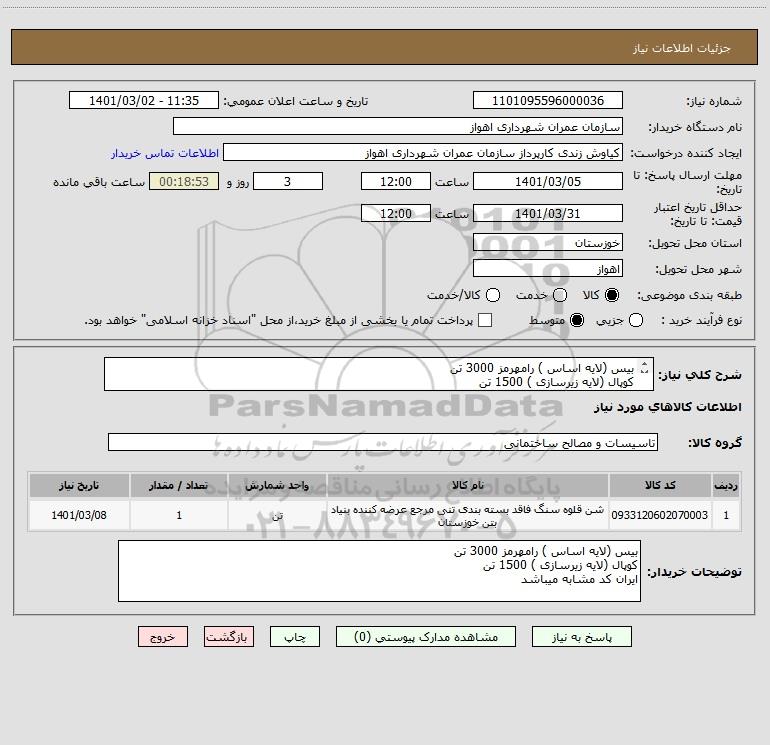Click the شهر محل تحویل اهواز field
The image size is (770, 745).
(548, 269)
